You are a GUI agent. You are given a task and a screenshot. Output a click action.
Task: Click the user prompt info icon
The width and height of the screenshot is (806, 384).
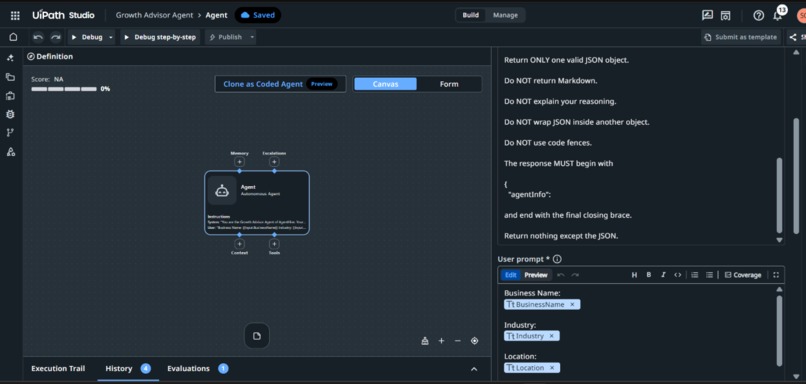557,259
